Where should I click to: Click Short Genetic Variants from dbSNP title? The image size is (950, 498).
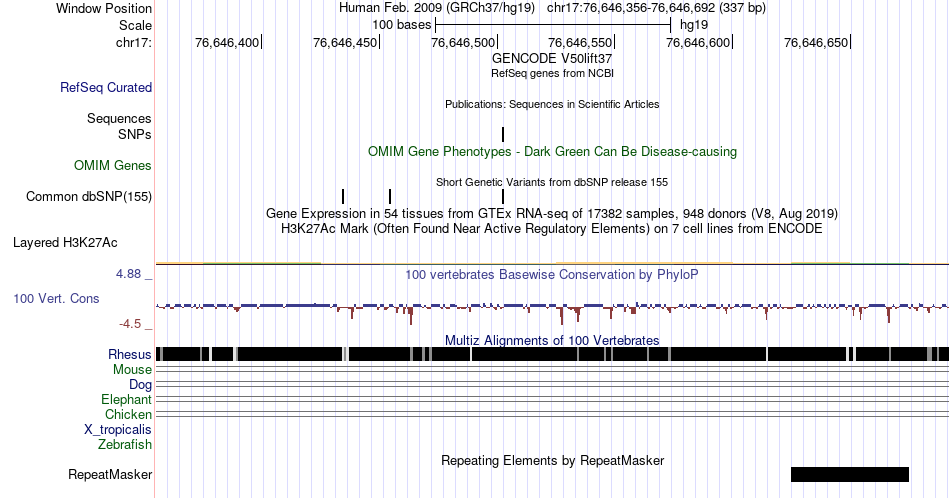pyautogui.click(x=552, y=182)
